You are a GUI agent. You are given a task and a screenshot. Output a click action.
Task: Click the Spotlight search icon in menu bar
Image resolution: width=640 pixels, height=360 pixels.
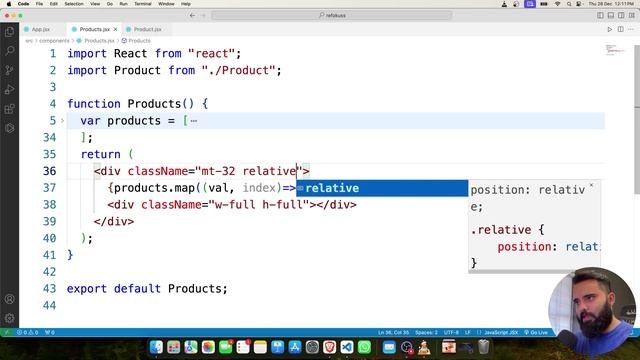569,4
